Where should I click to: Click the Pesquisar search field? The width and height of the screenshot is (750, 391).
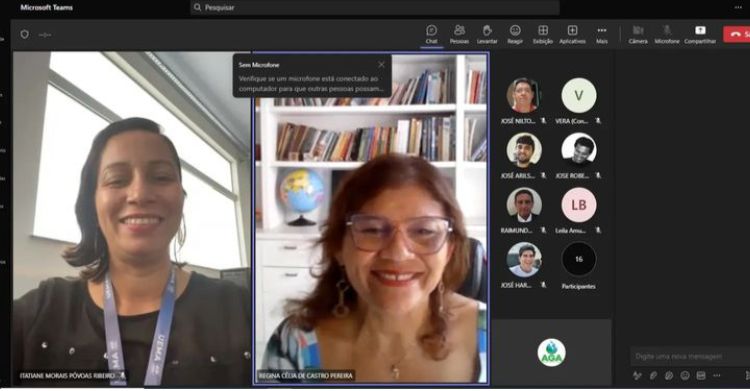pos(375,7)
